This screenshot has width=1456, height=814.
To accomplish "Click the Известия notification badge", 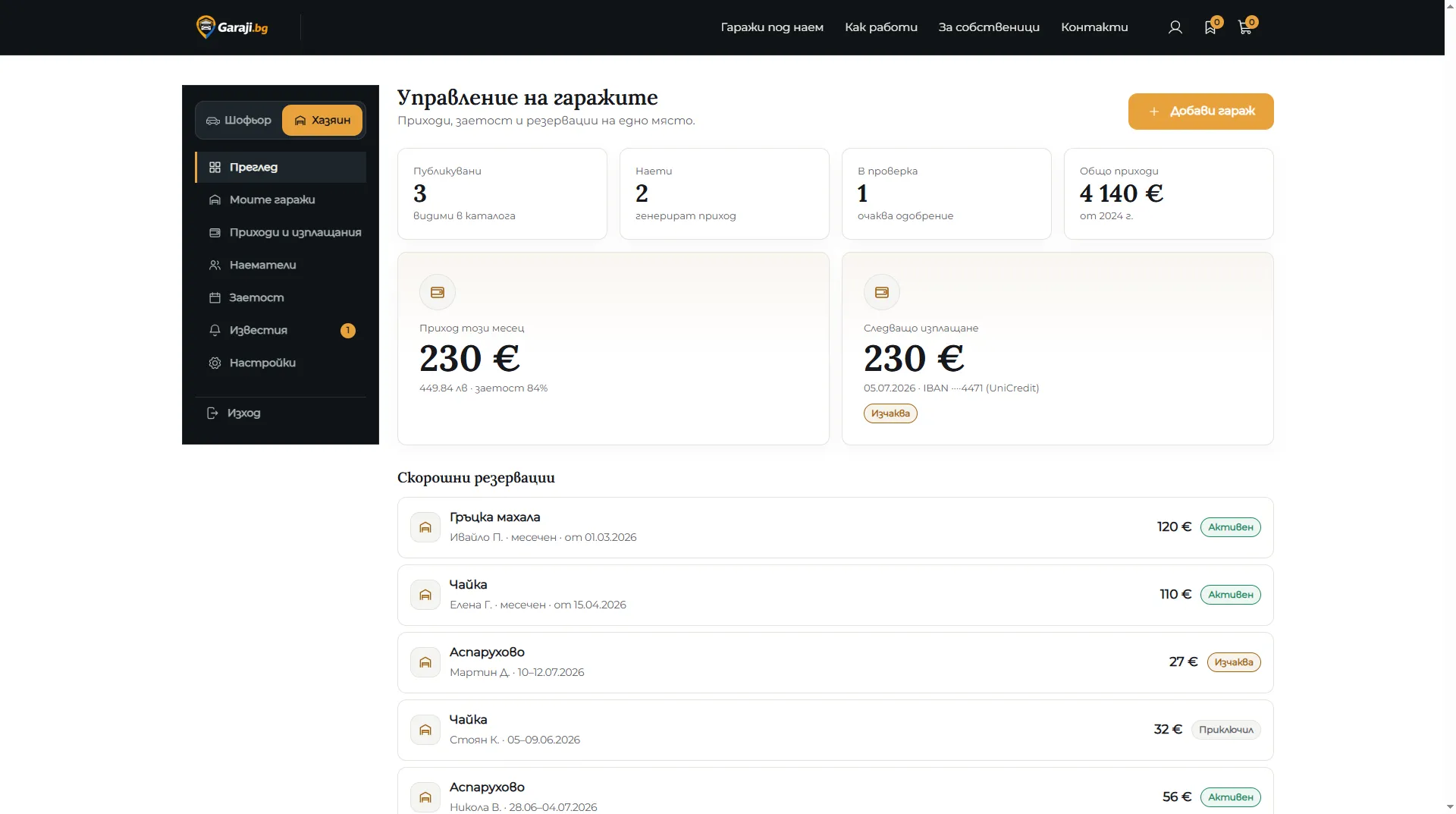I will pyautogui.click(x=348, y=330).
